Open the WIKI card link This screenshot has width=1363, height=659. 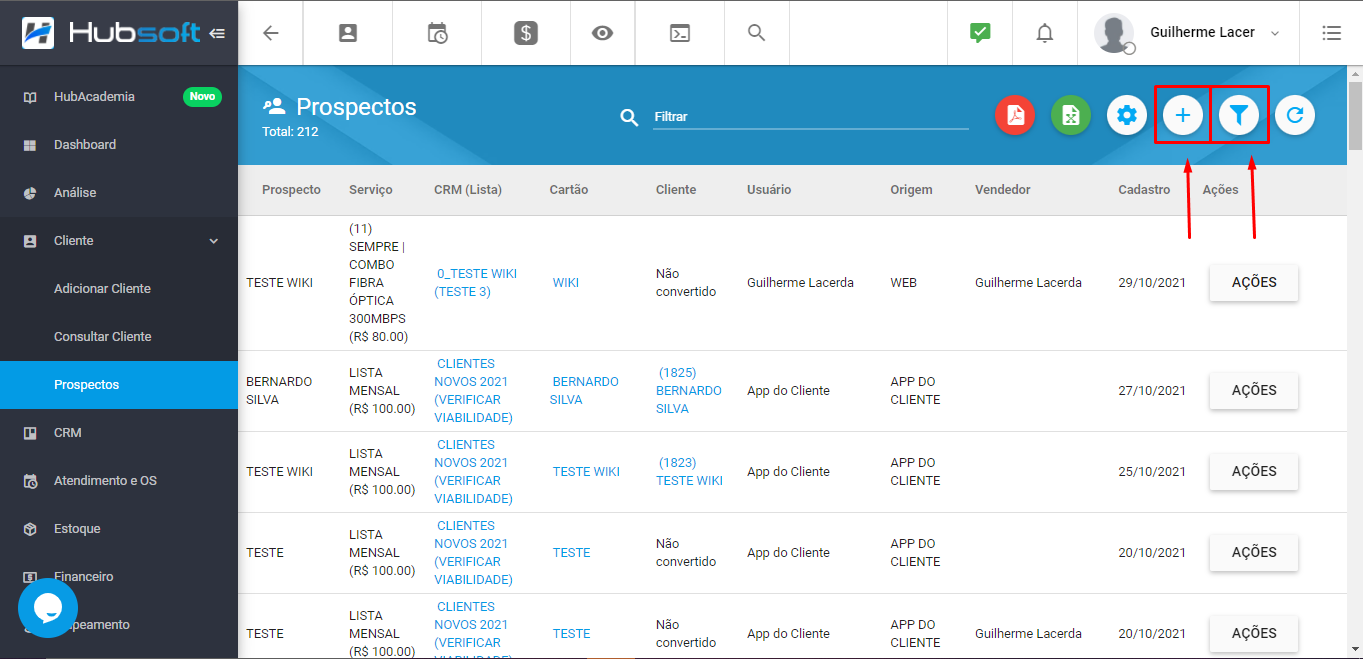tap(565, 282)
